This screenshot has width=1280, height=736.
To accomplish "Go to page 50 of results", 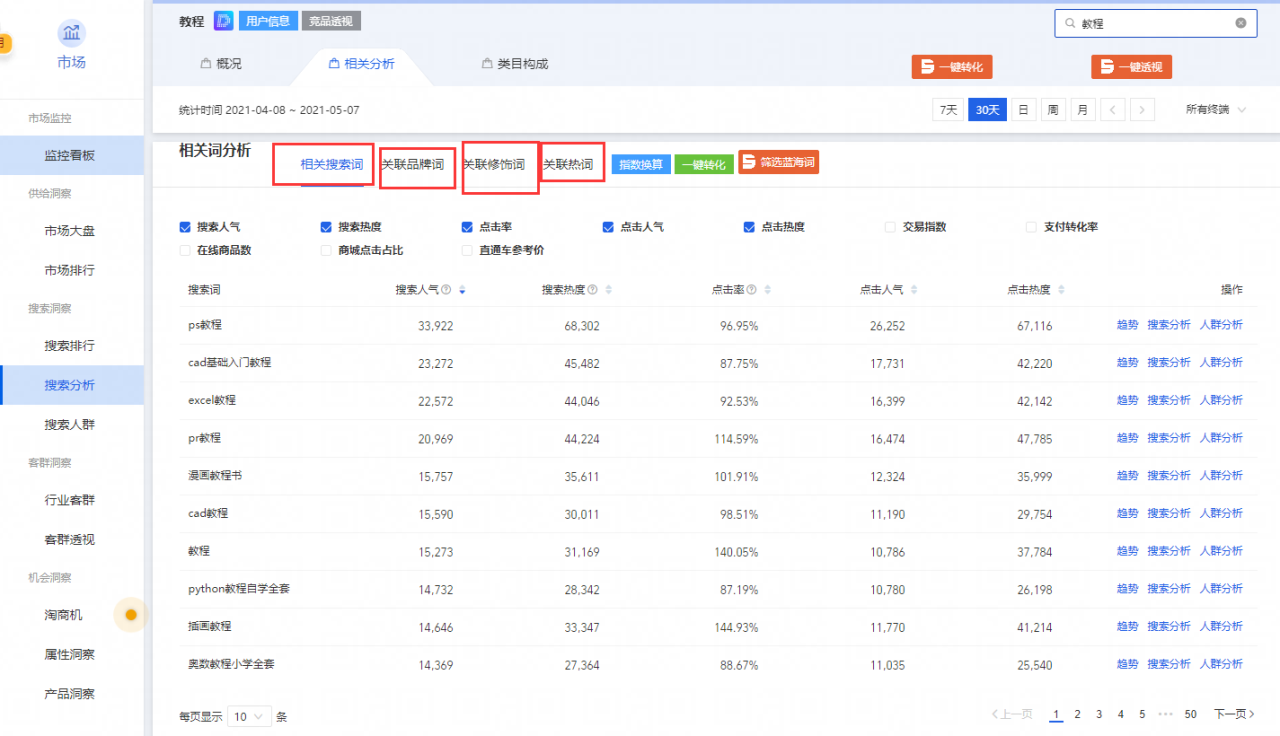I will 1190,714.
